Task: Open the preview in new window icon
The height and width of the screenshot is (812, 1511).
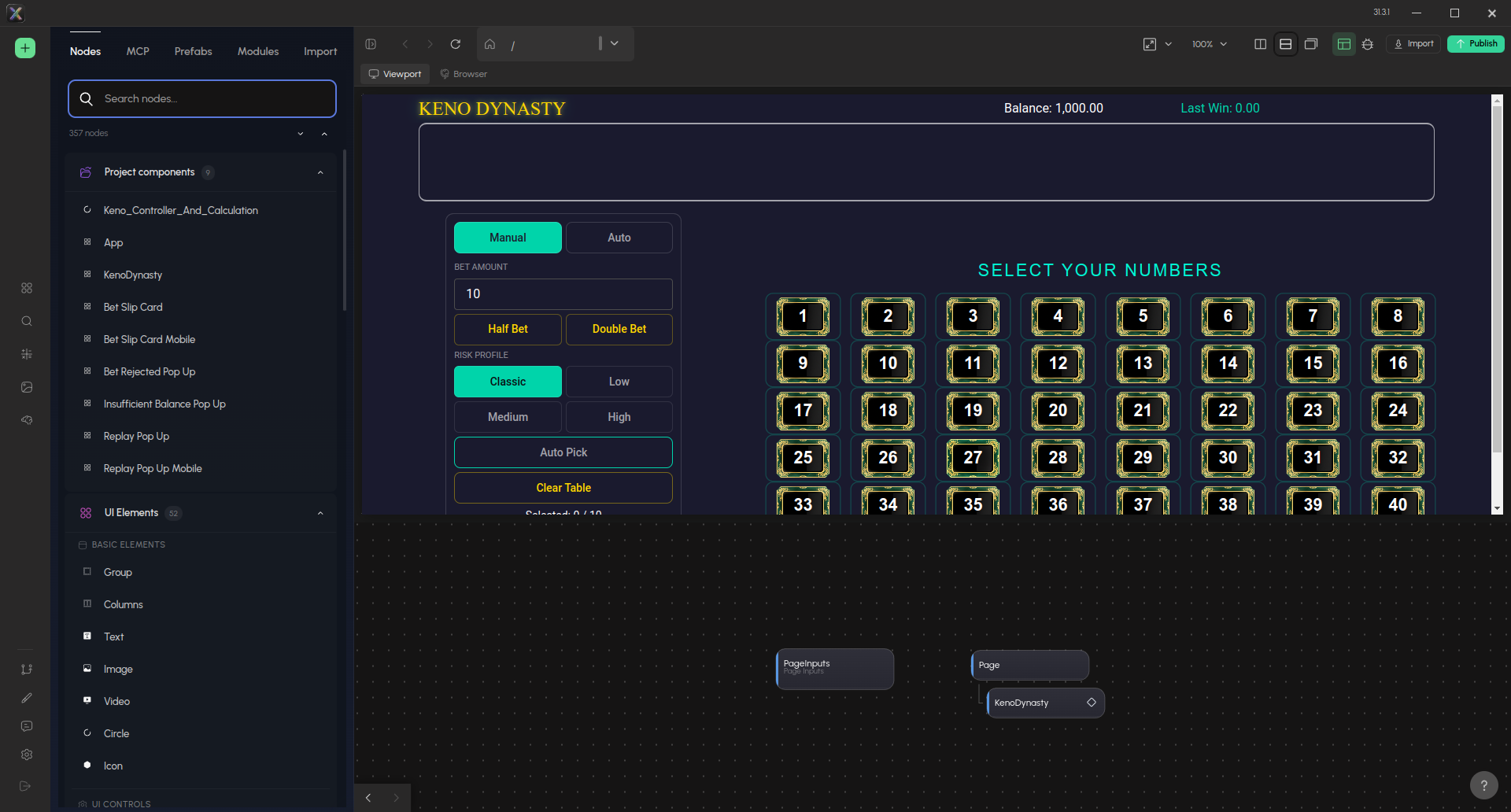Action: tap(1150, 44)
